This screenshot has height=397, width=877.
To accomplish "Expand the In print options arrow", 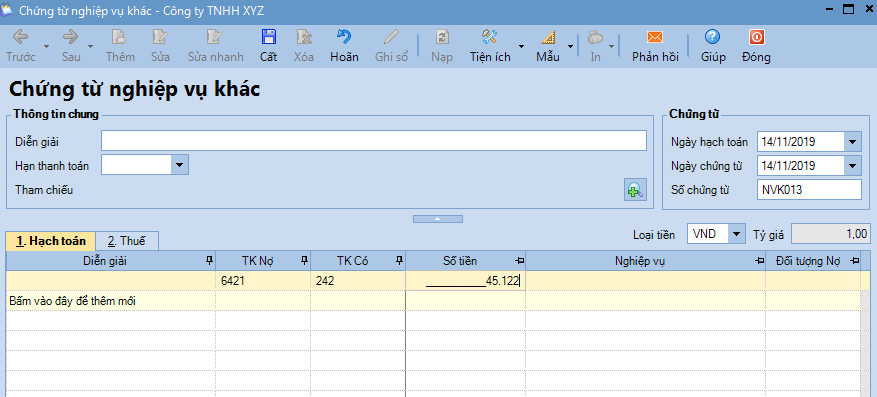I will point(612,46).
